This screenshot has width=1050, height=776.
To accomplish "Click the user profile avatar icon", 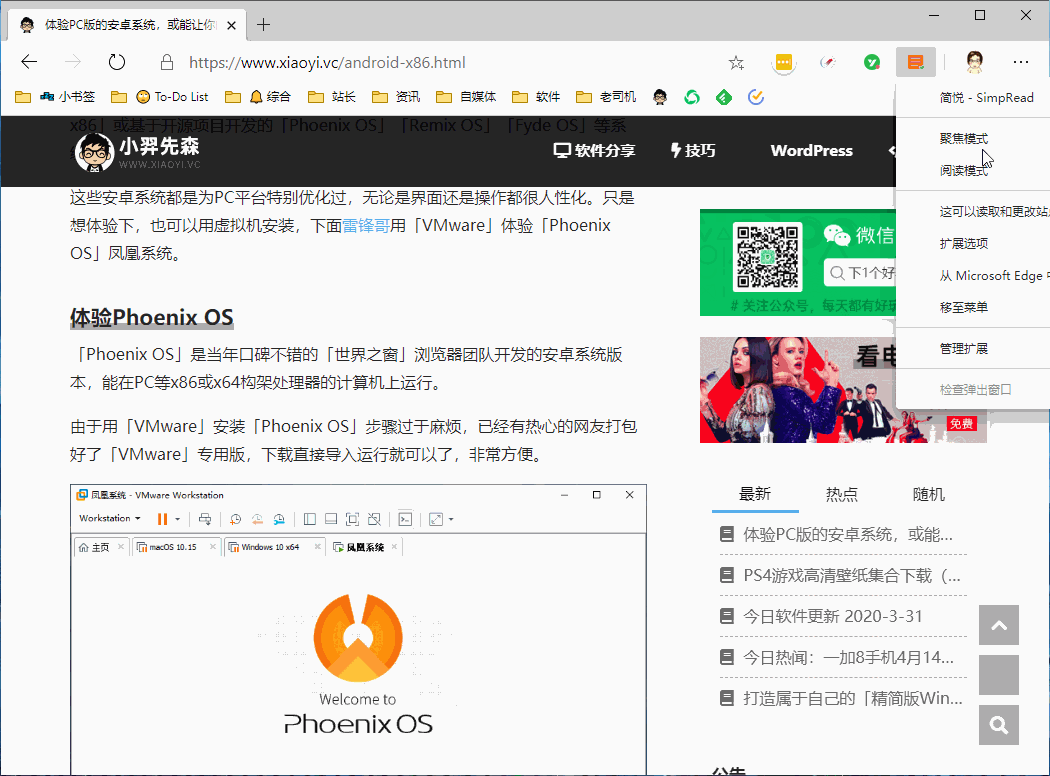I will [975, 62].
